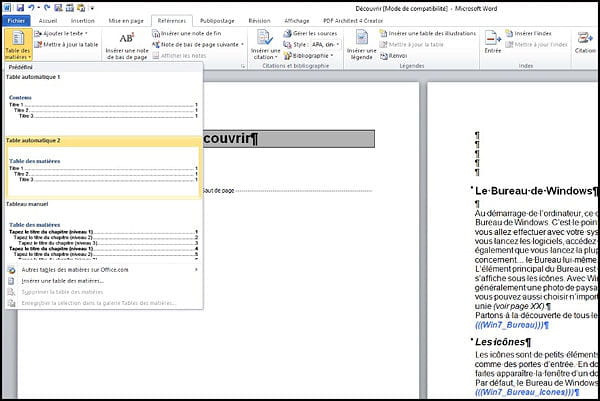
Task: Click the Citation mark button
Action: [x=585, y=42]
